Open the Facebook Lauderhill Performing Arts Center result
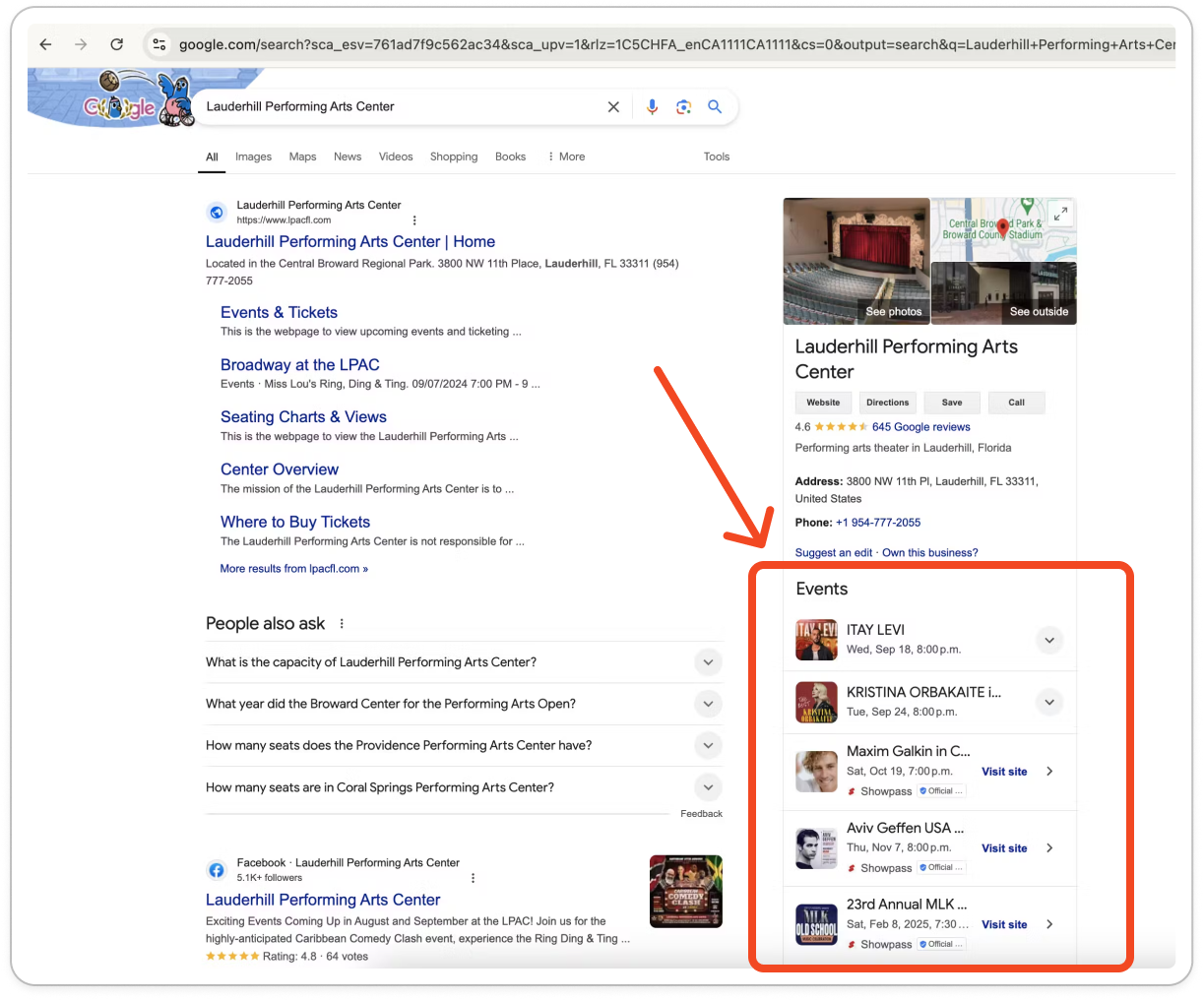Viewport: 1204px width, 1000px height. [323, 900]
